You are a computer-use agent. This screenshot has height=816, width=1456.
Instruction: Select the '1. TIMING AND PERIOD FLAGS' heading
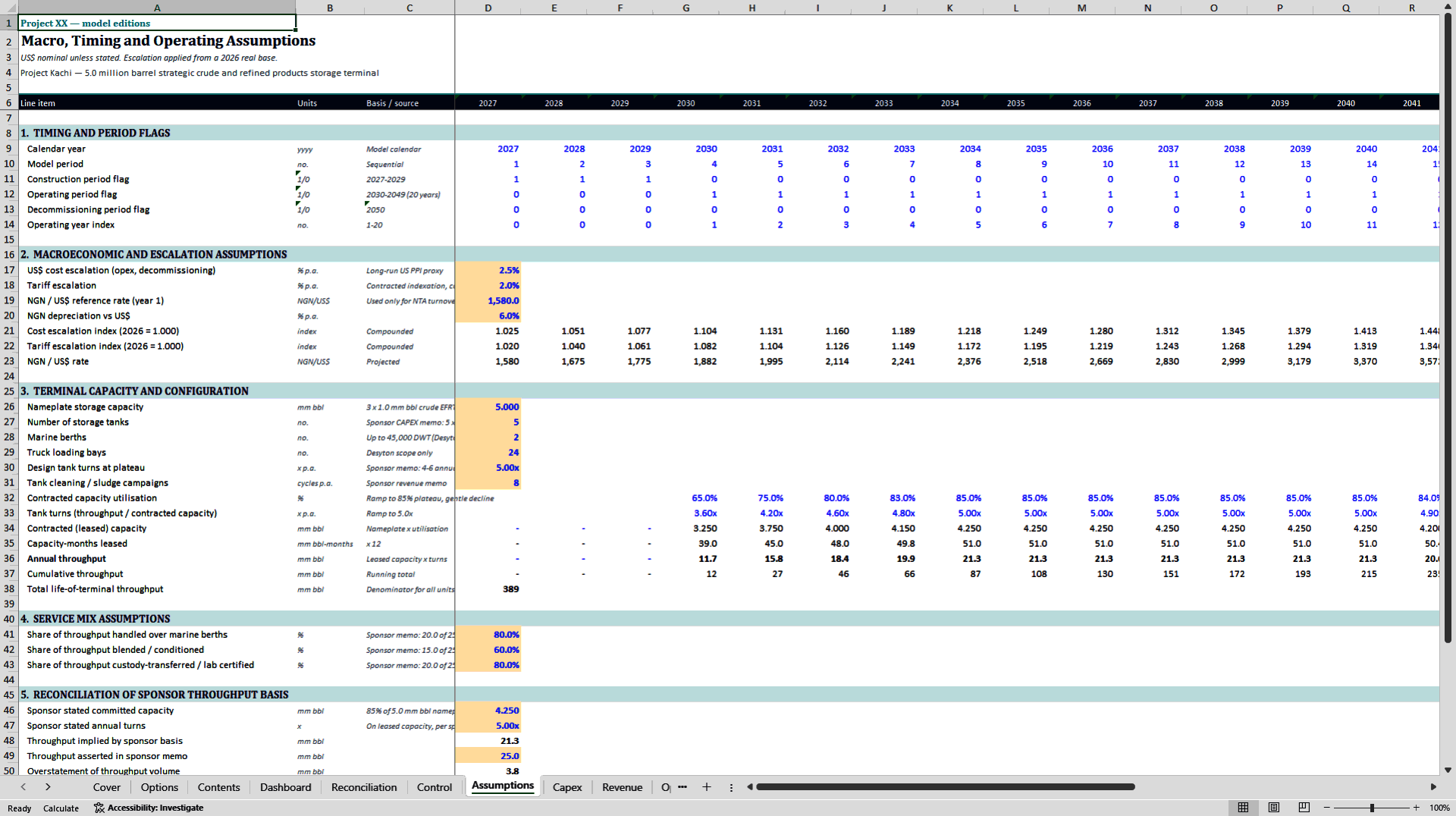96,133
